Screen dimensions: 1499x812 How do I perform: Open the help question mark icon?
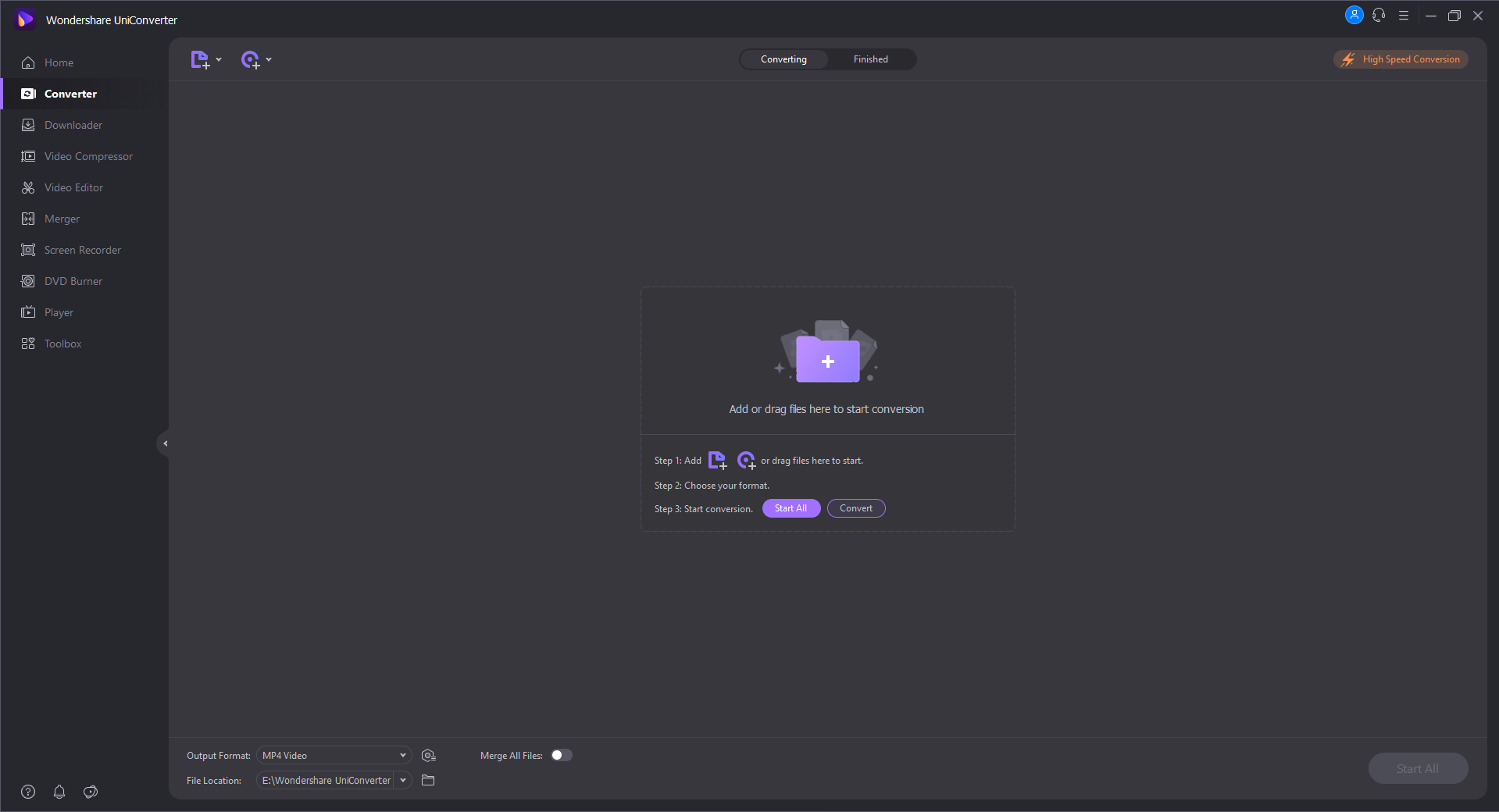28,792
